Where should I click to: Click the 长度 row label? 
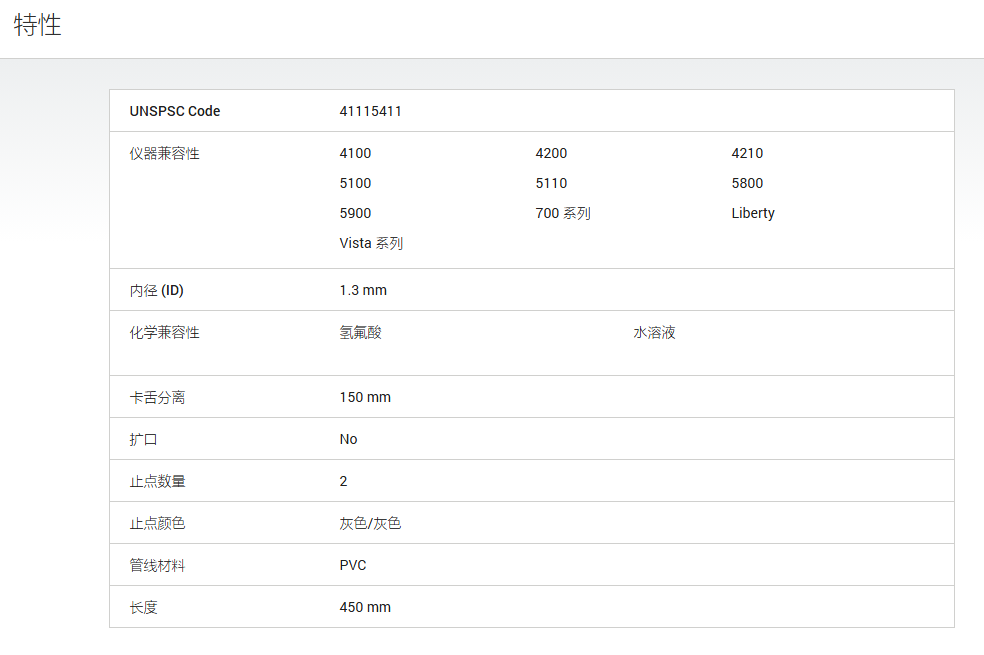click(x=144, y=608)
